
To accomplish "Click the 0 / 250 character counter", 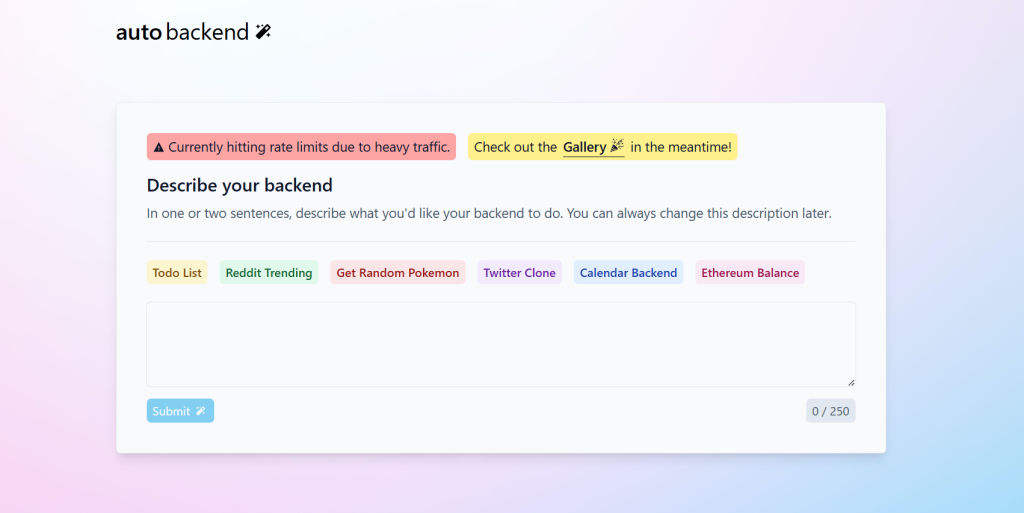I will 830,411.
